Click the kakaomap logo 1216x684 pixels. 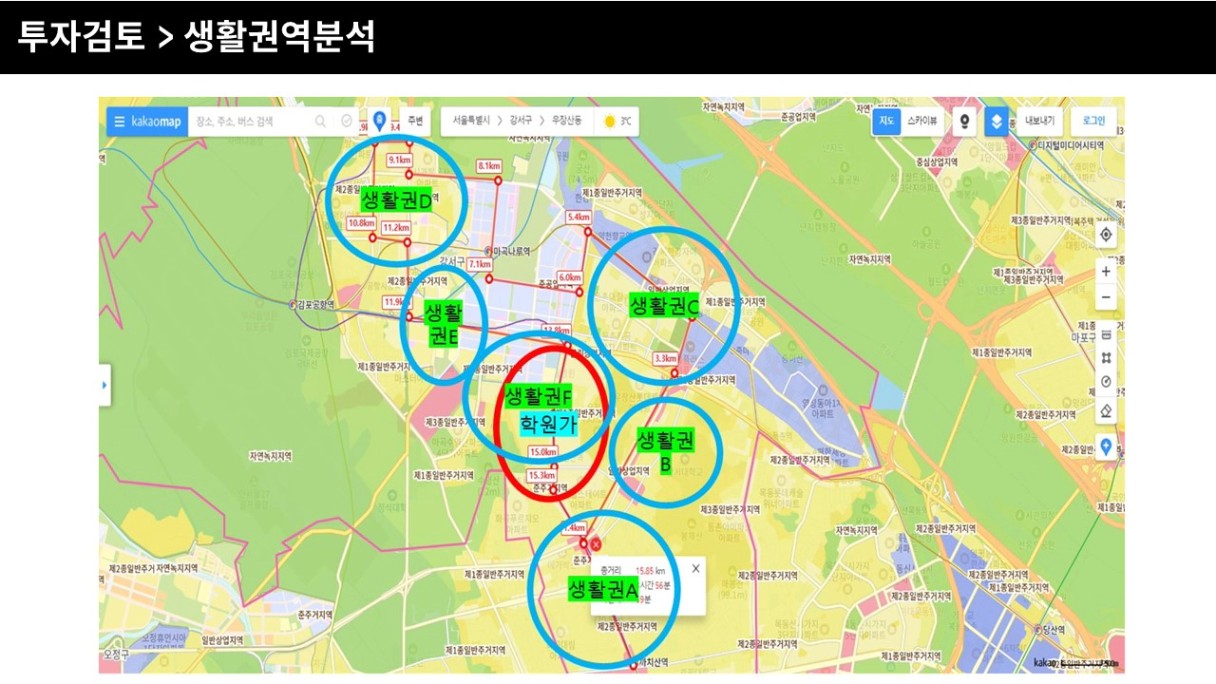(x=157, y=122)
